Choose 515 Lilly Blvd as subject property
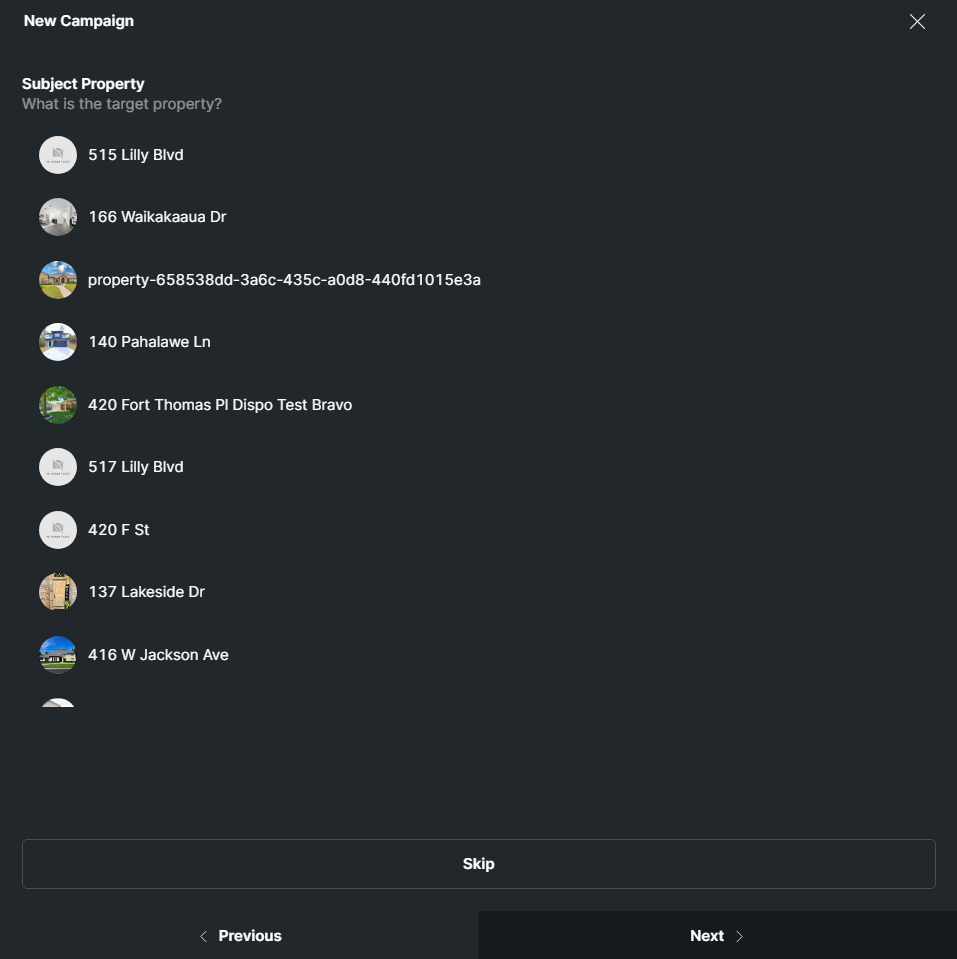Image resolution: width=957 pixels, height=959 pixels. 136,155
